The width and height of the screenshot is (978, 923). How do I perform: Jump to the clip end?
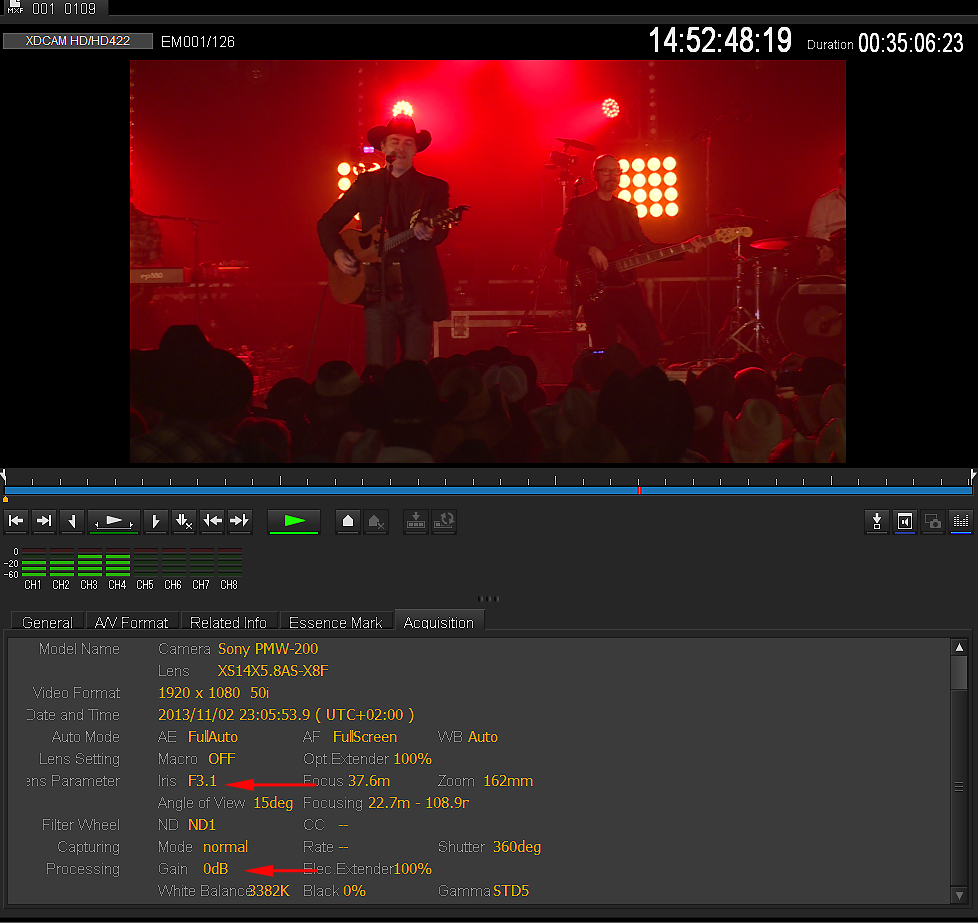[44, 521]
